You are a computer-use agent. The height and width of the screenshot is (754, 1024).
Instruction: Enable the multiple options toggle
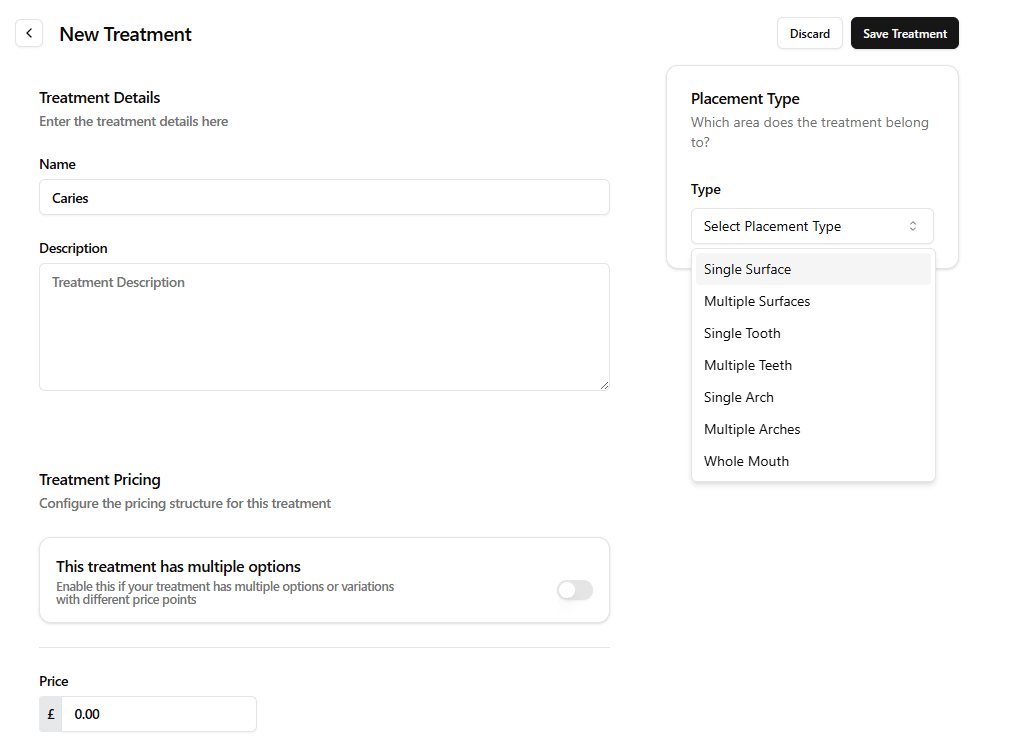[x=574, y=590]
